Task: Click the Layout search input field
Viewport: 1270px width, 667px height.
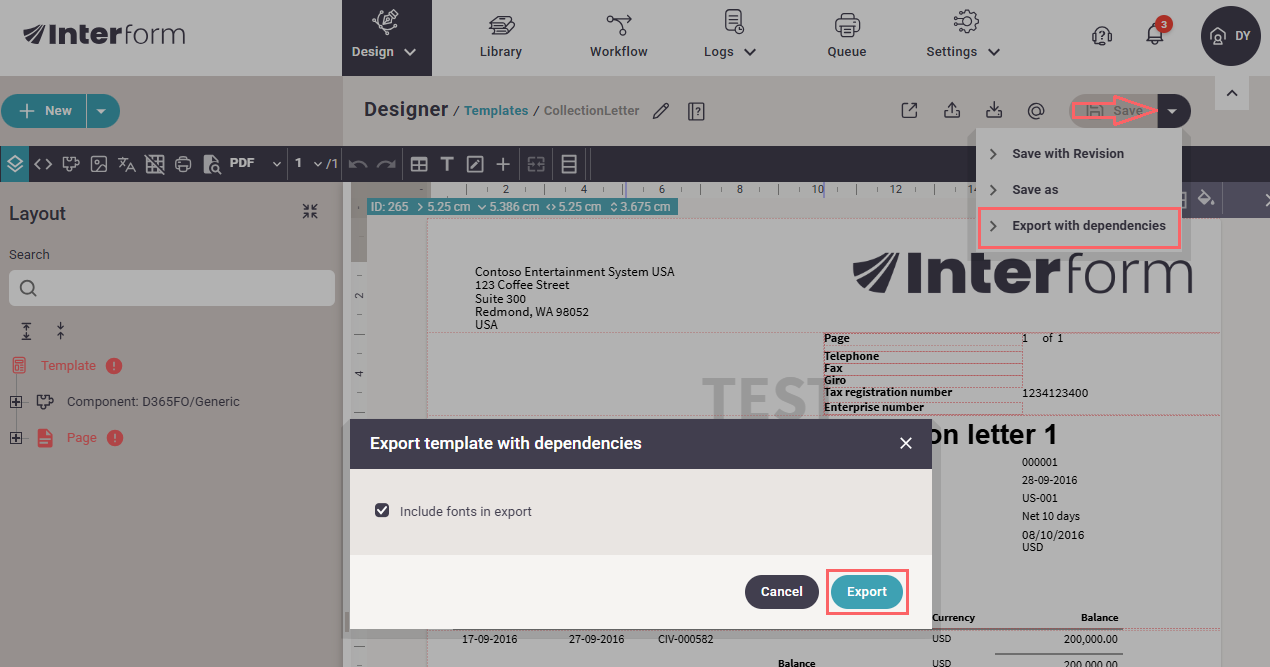Action: [x=172, y=288]
